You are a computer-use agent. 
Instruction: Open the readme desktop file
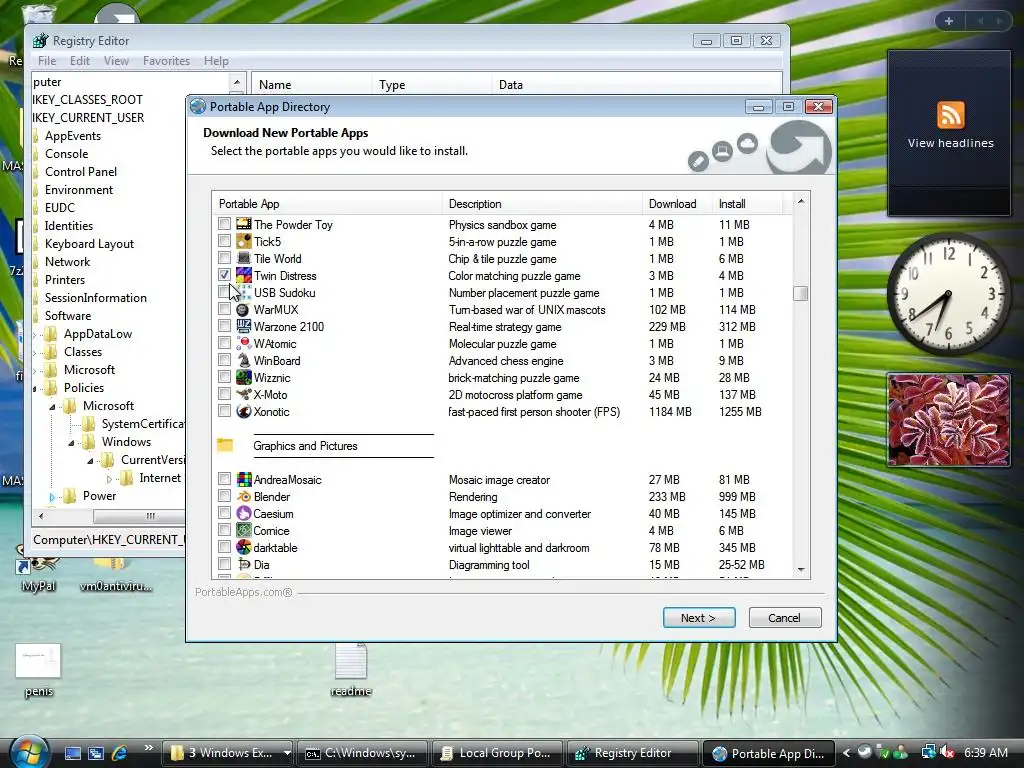(351, 669)
